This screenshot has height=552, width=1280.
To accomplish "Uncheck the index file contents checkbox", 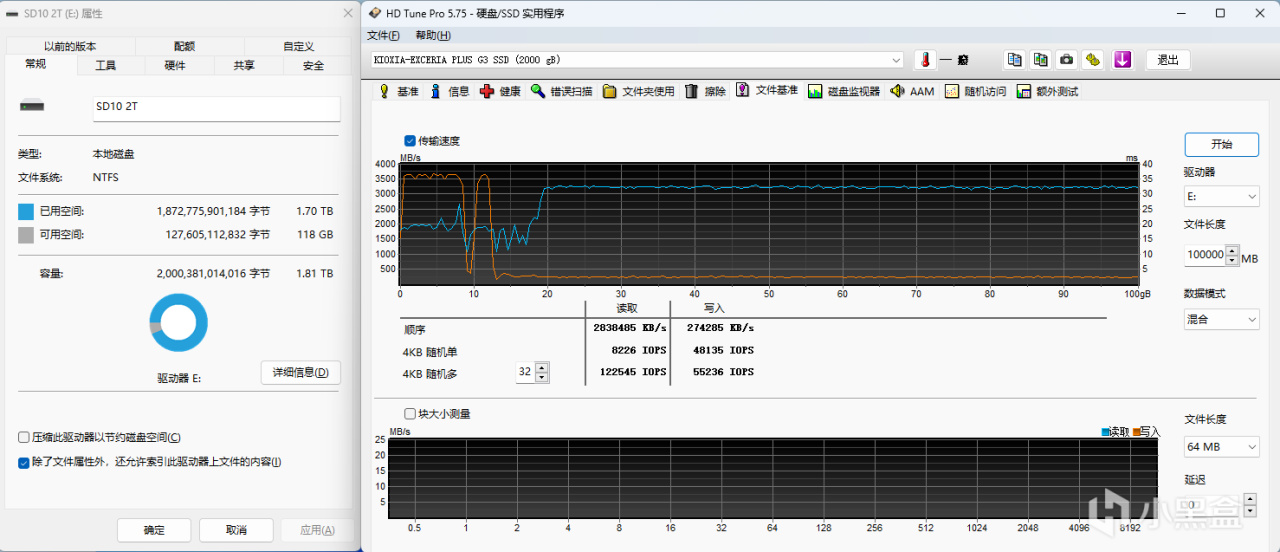I will (24, 462).
